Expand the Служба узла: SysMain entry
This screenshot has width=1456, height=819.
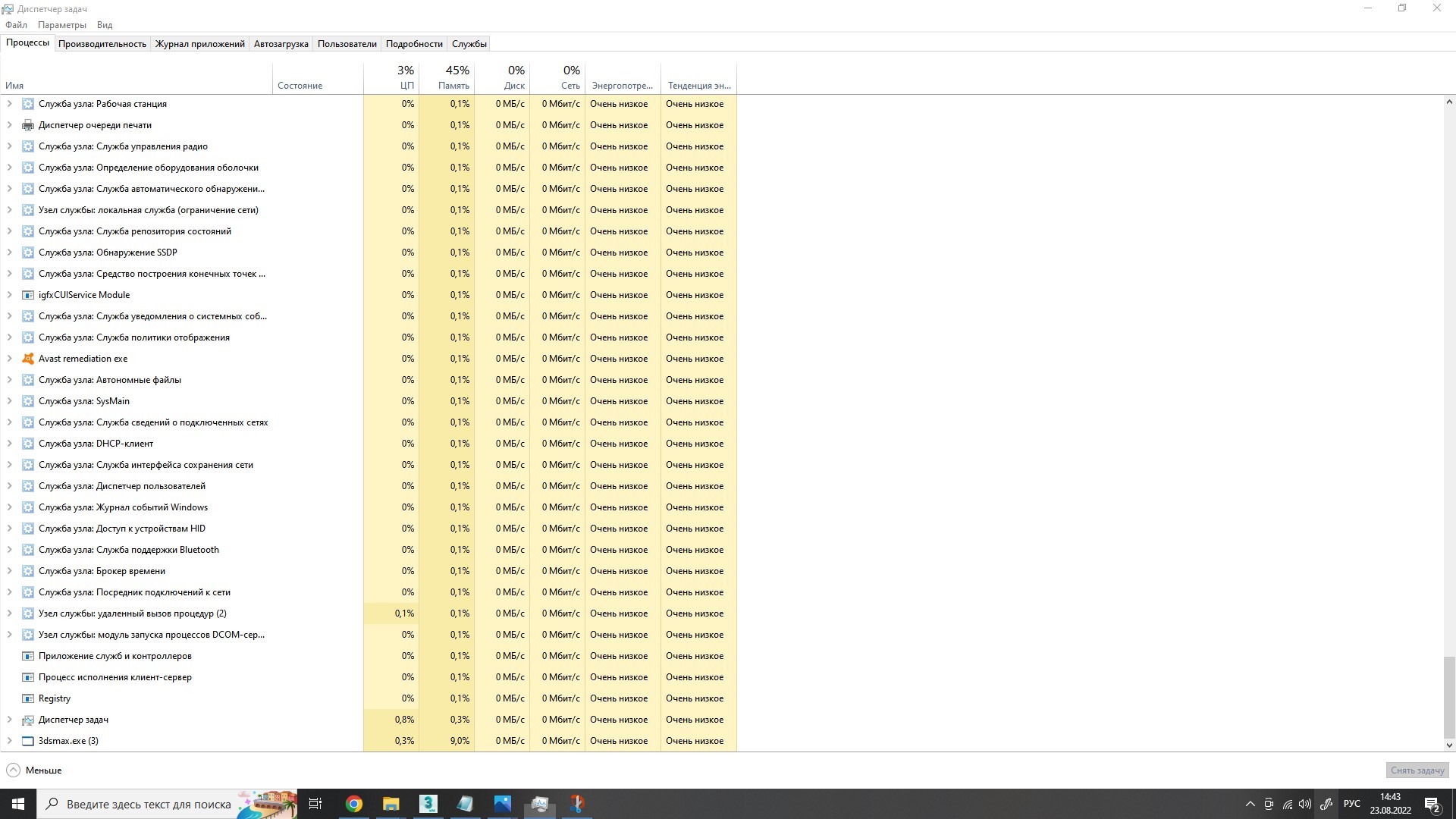click(9, 401)
